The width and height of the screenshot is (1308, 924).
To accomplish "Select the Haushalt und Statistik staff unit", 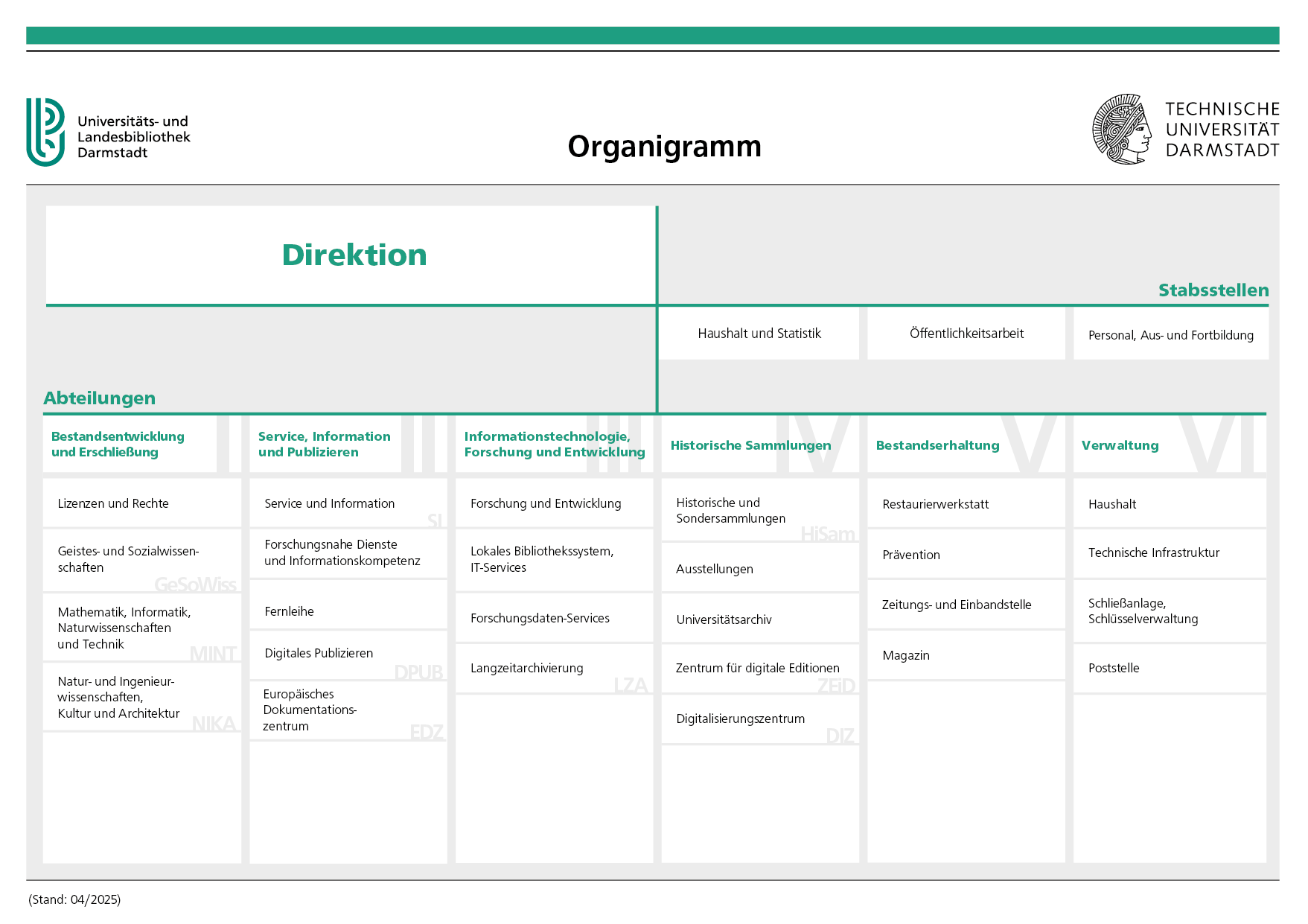I will pos(759,334).
